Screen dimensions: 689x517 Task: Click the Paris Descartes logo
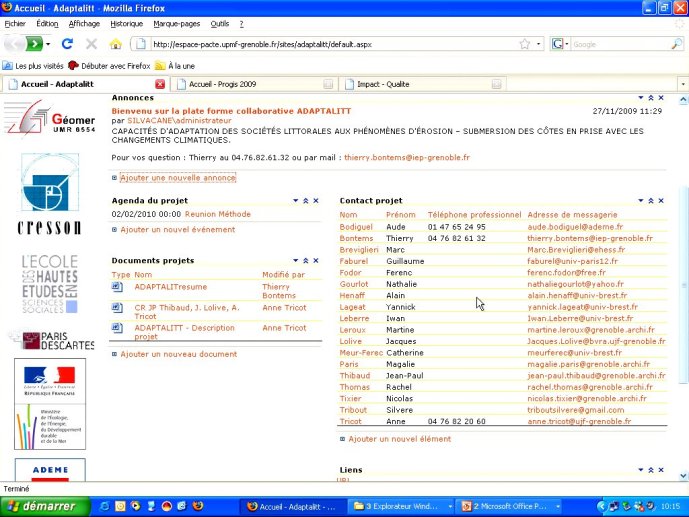pos(52,340)
